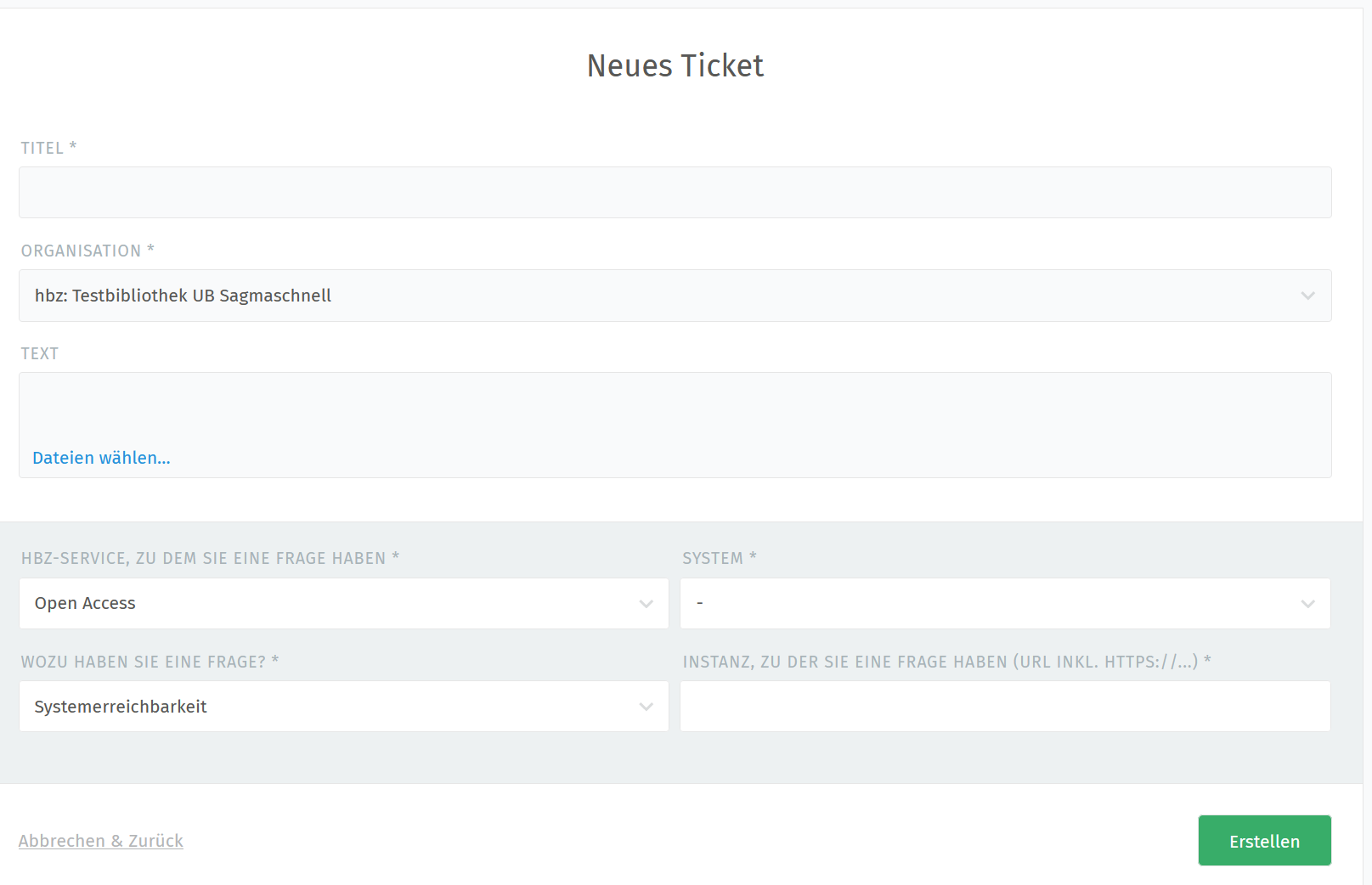The height and width of the screenshot is (885, 1372).
Task: Click the Instanz URL input field
Action: click(1005, 707)
